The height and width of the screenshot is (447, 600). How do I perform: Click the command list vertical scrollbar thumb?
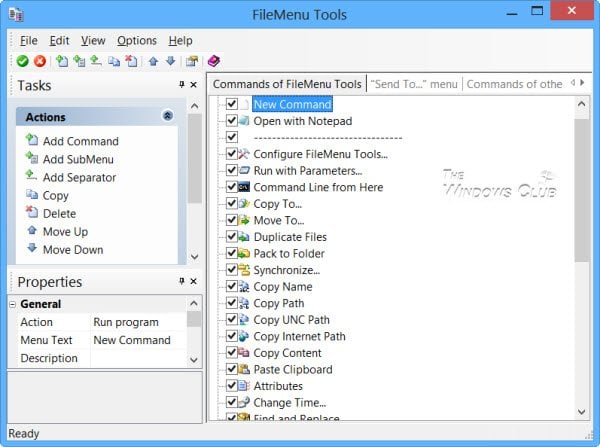pos(582,190)
